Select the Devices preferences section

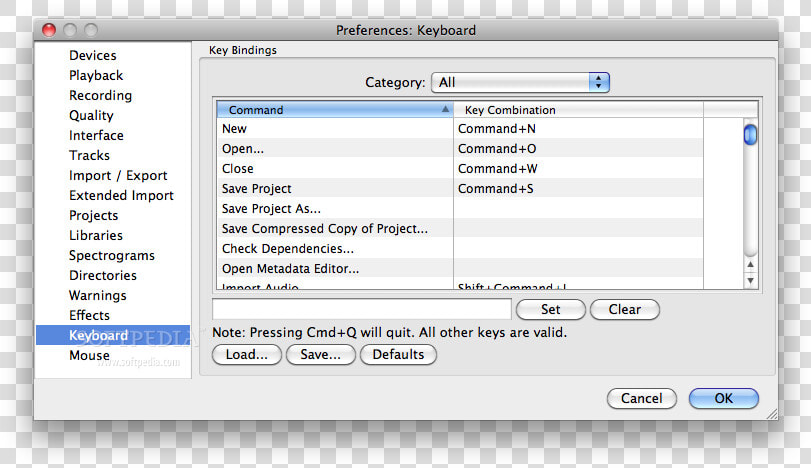(93, 55)
